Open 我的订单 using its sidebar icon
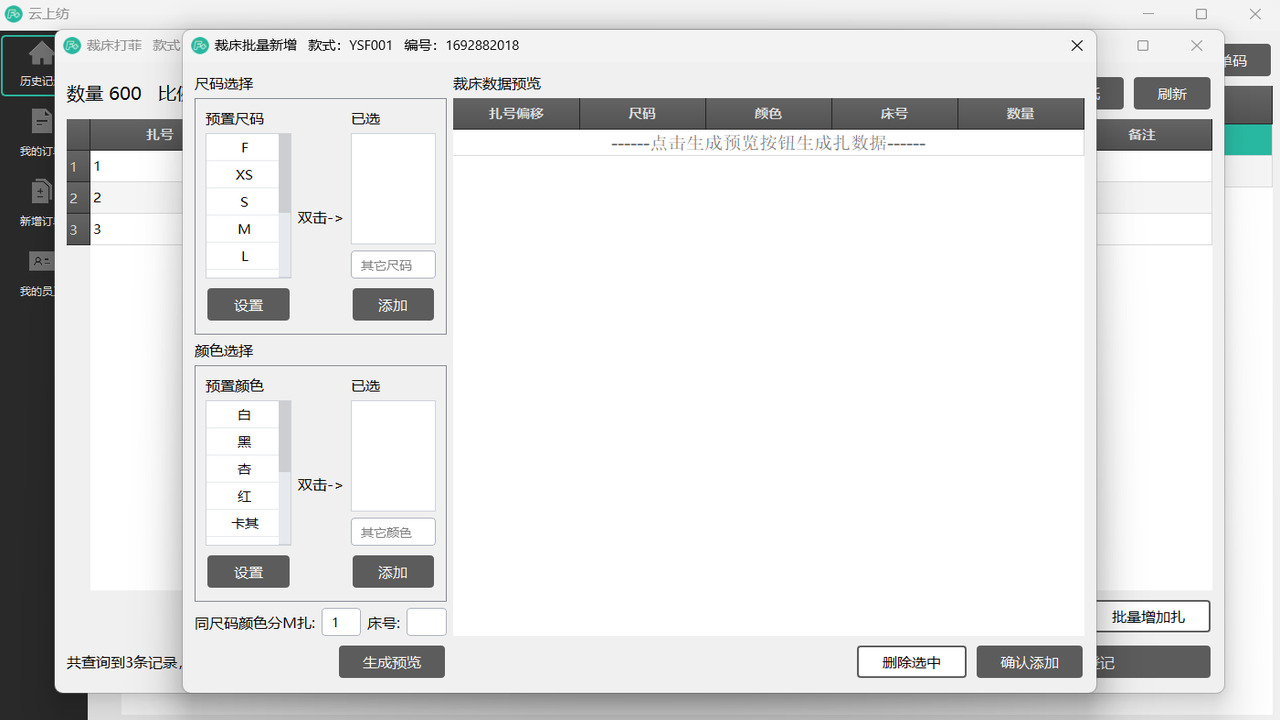This screenshot has height=720, width=1280. (x=40, y=120)
